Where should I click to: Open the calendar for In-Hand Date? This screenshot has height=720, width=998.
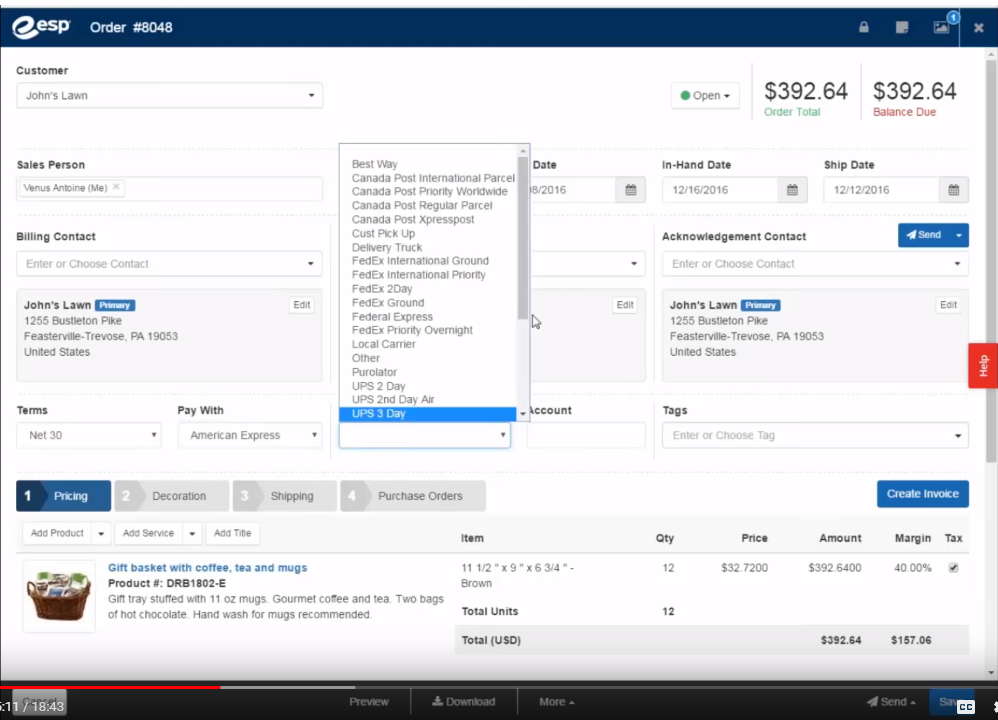pyautogui.click(x=792, y=190)
